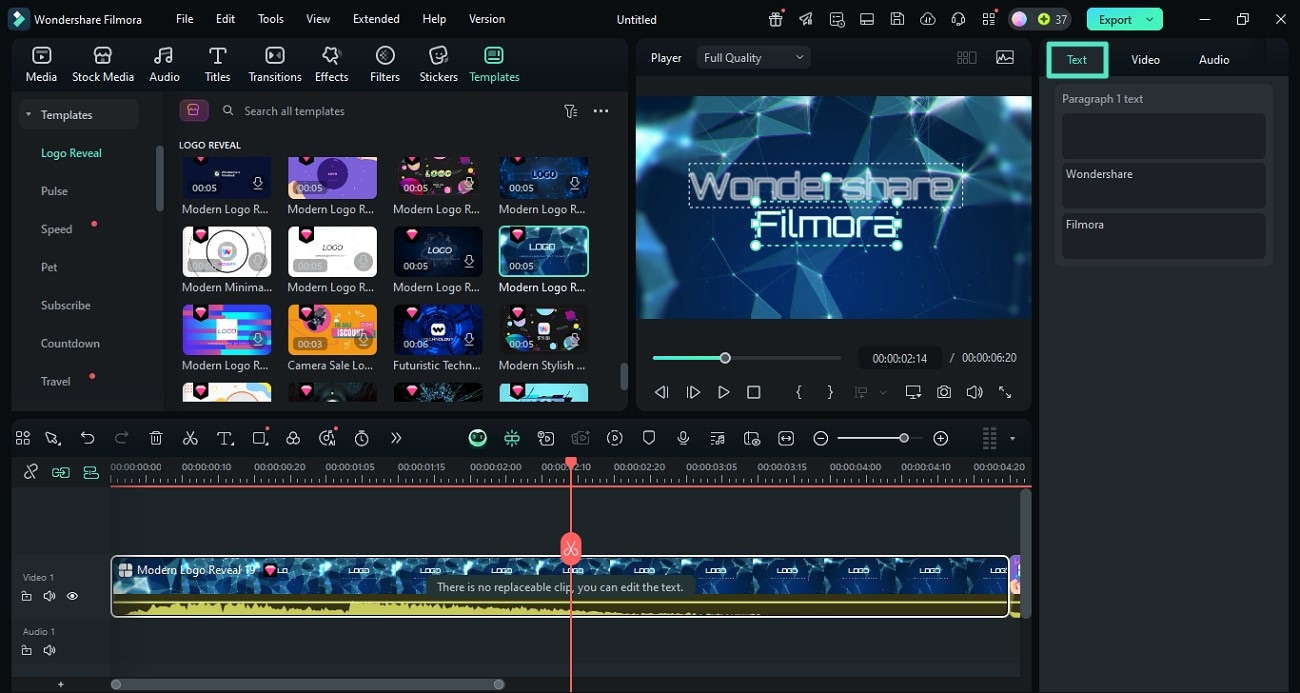This screenshot has height=693, width=1300.
Task: Expand more timeline tools chevron
Action: [396, 438]
